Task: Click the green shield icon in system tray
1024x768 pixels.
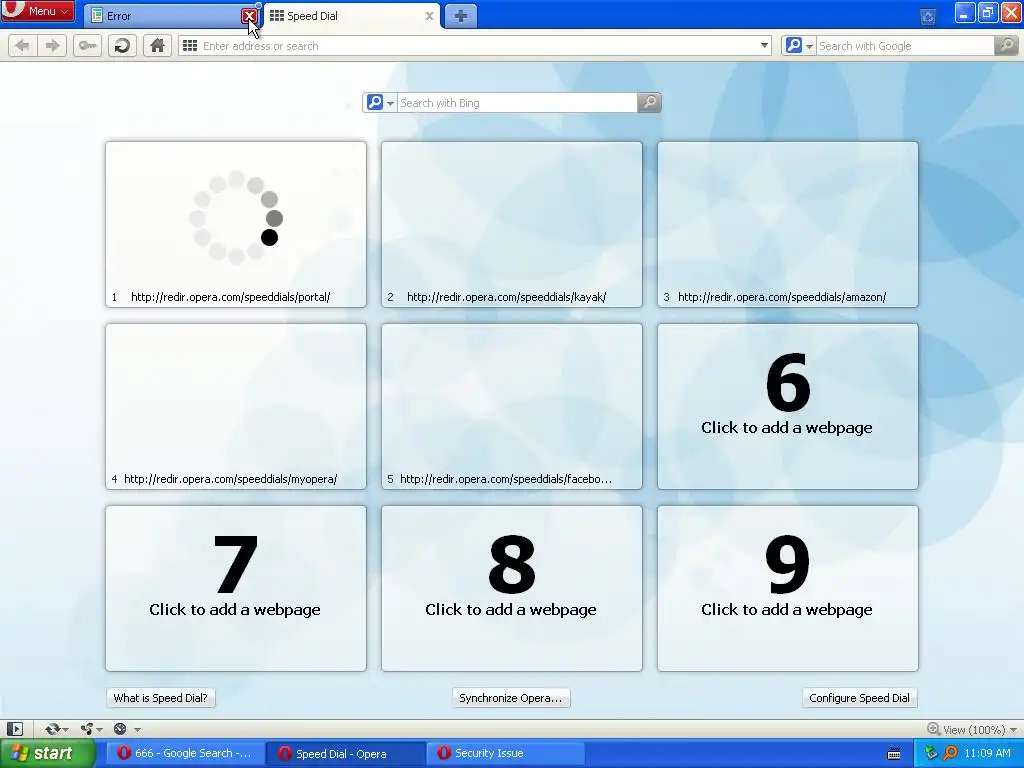Action: (x=931, y=754)
